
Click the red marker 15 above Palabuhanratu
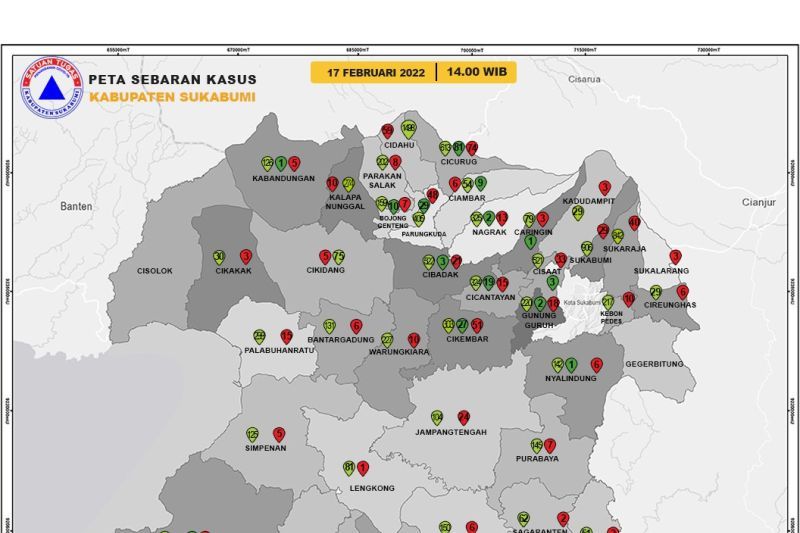click(x=287, y=336)
